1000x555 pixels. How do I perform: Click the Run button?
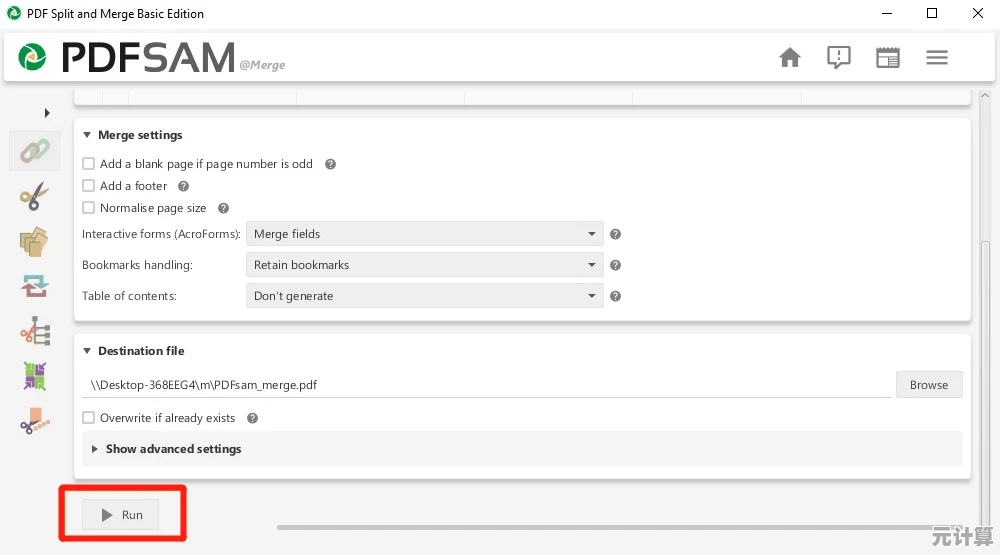[x=121, y=515]
